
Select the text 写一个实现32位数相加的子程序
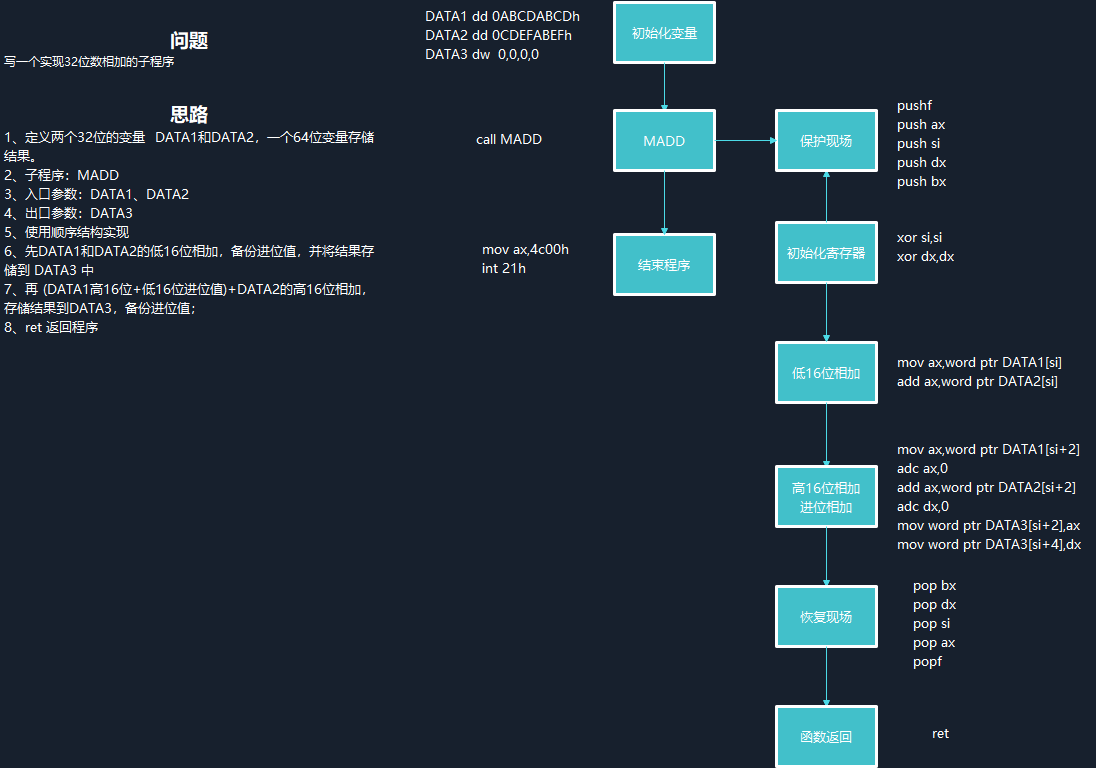pos(89,61)
